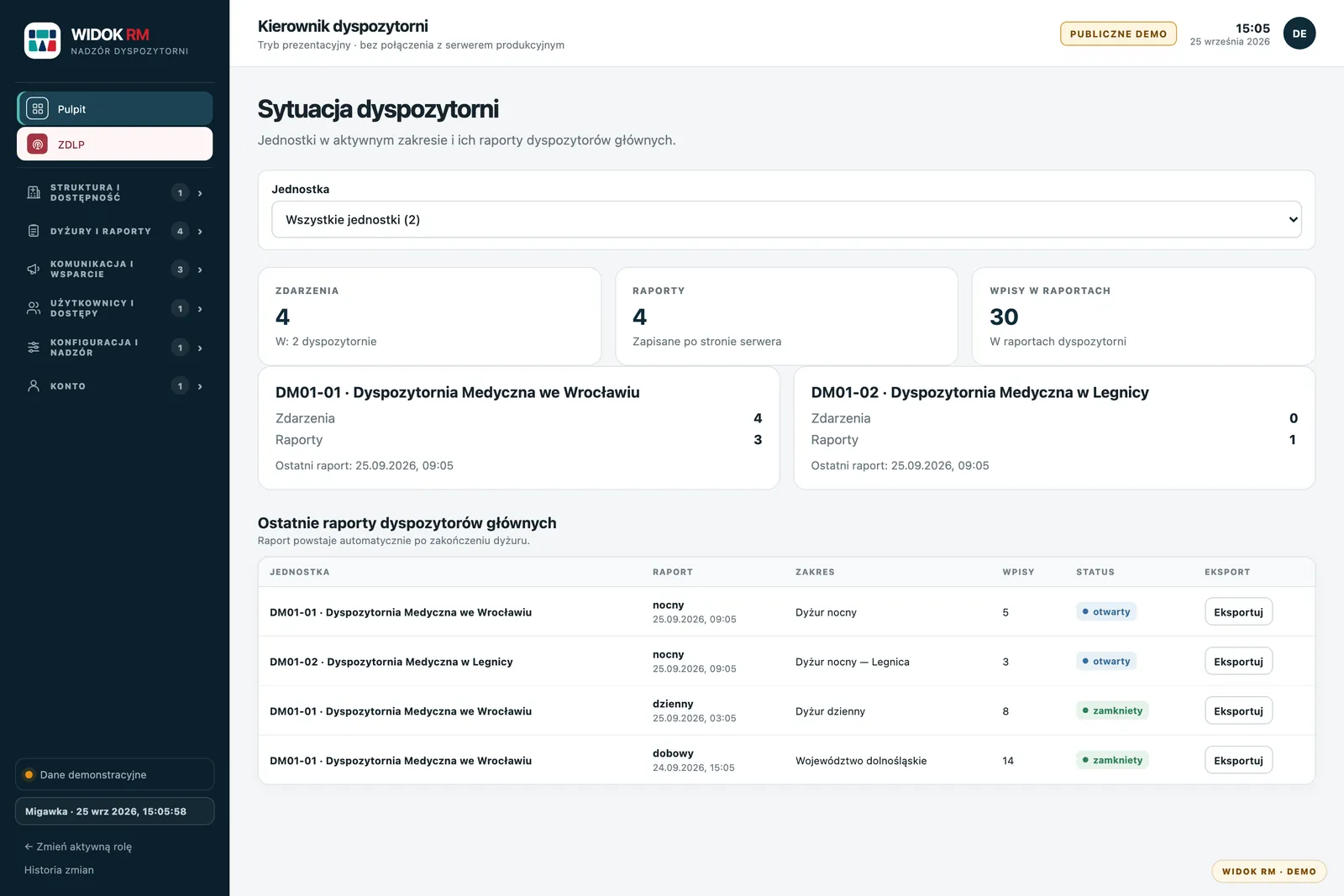Expand the Komunikacja i wsparcie section chevron
This screenshot has width=1344, height=896.
tap(200, 270)
